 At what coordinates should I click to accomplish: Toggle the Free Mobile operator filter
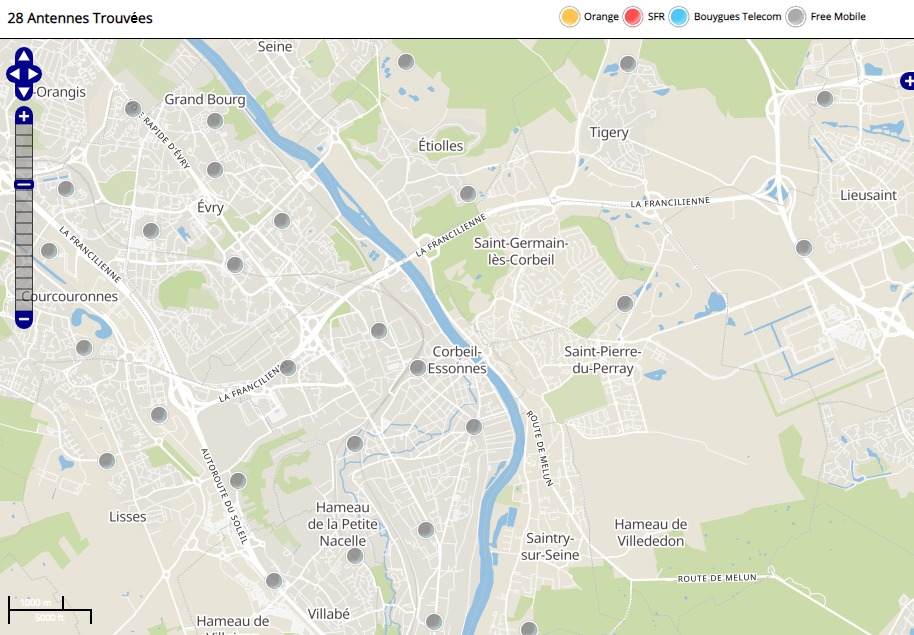[796, 17]
